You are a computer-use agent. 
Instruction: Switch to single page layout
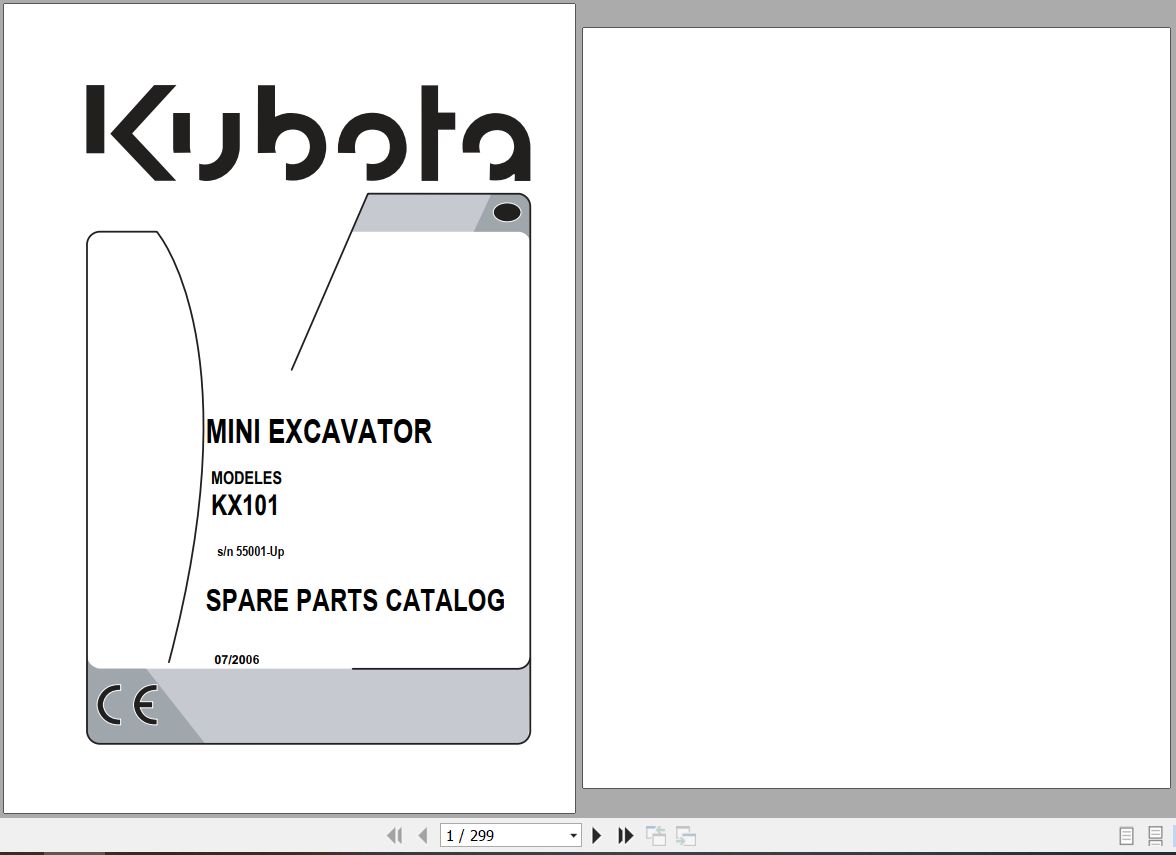coord(1126,835)
